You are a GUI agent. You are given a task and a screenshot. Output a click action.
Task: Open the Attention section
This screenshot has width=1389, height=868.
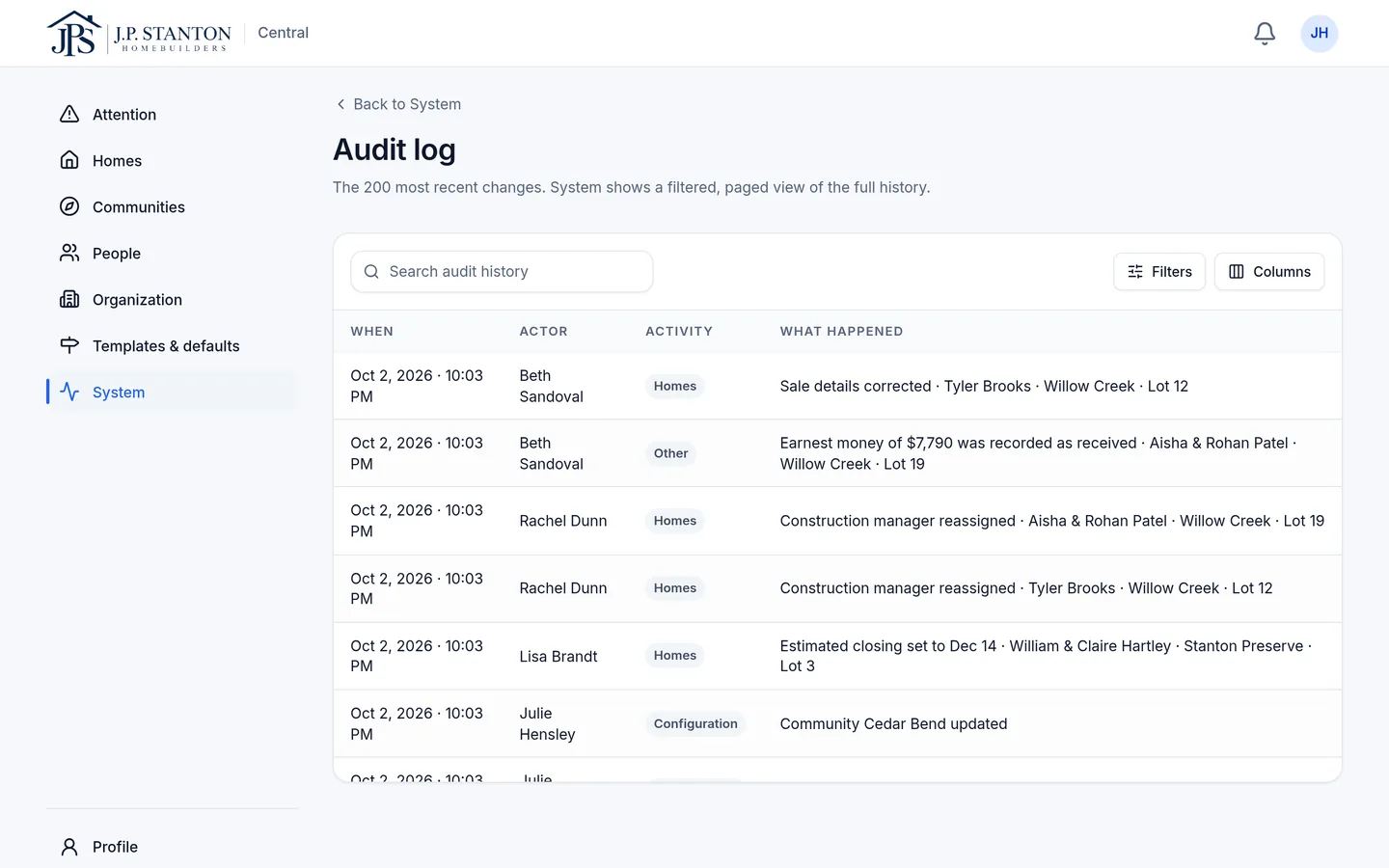click(171, 114)
